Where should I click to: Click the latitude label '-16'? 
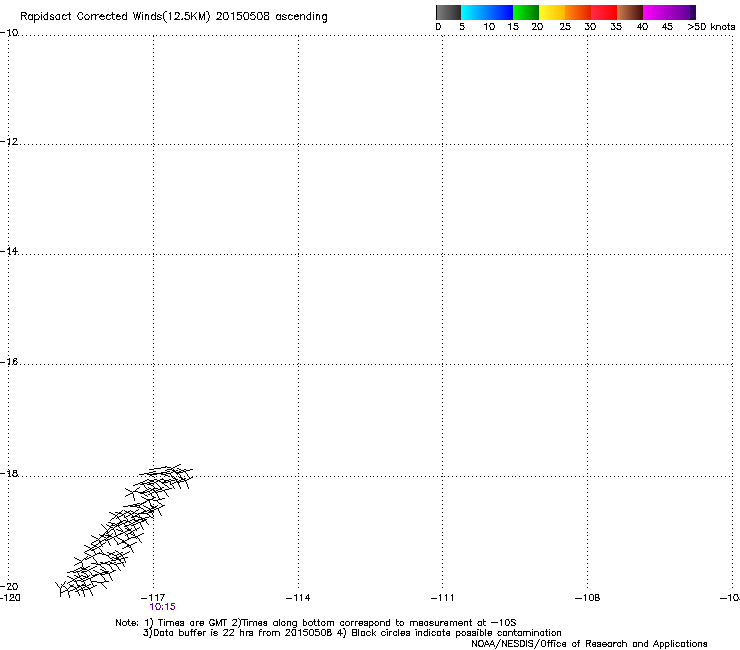tap(9, 362)
